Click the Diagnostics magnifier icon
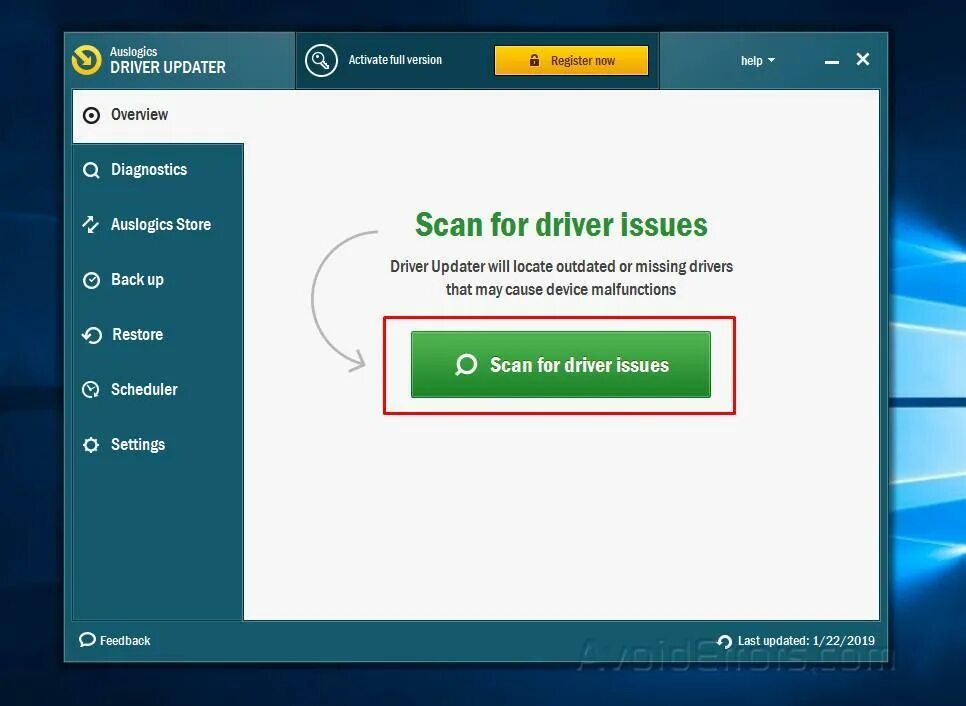The height and width of the screenshot is (706, 966). (x=91, y=170)
